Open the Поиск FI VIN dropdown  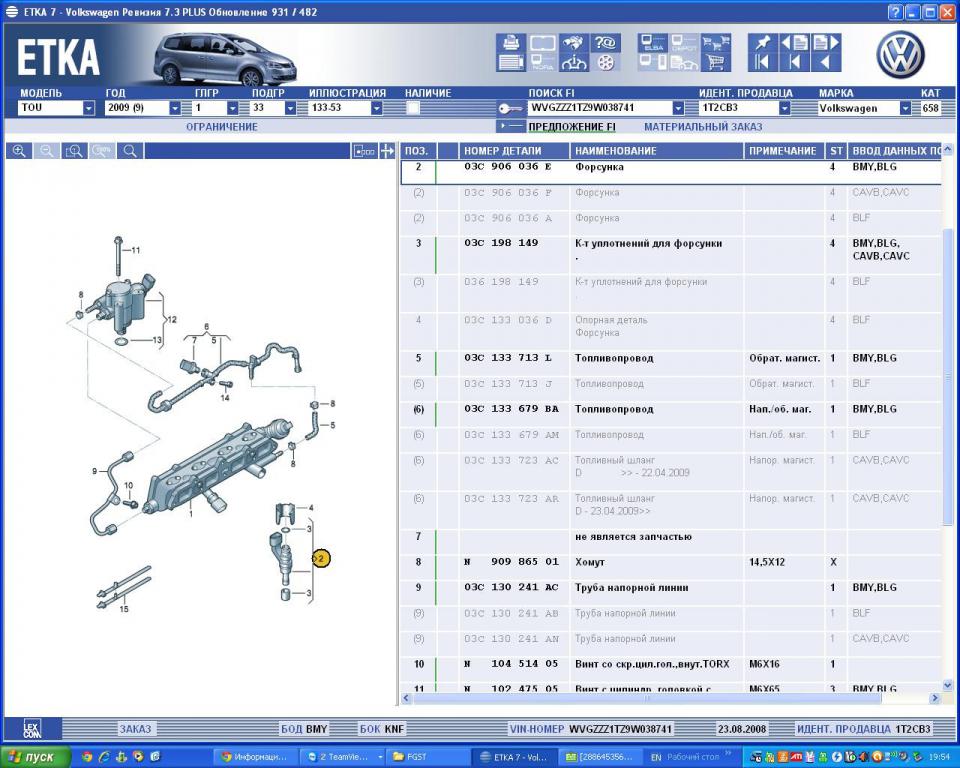(678, 108)
